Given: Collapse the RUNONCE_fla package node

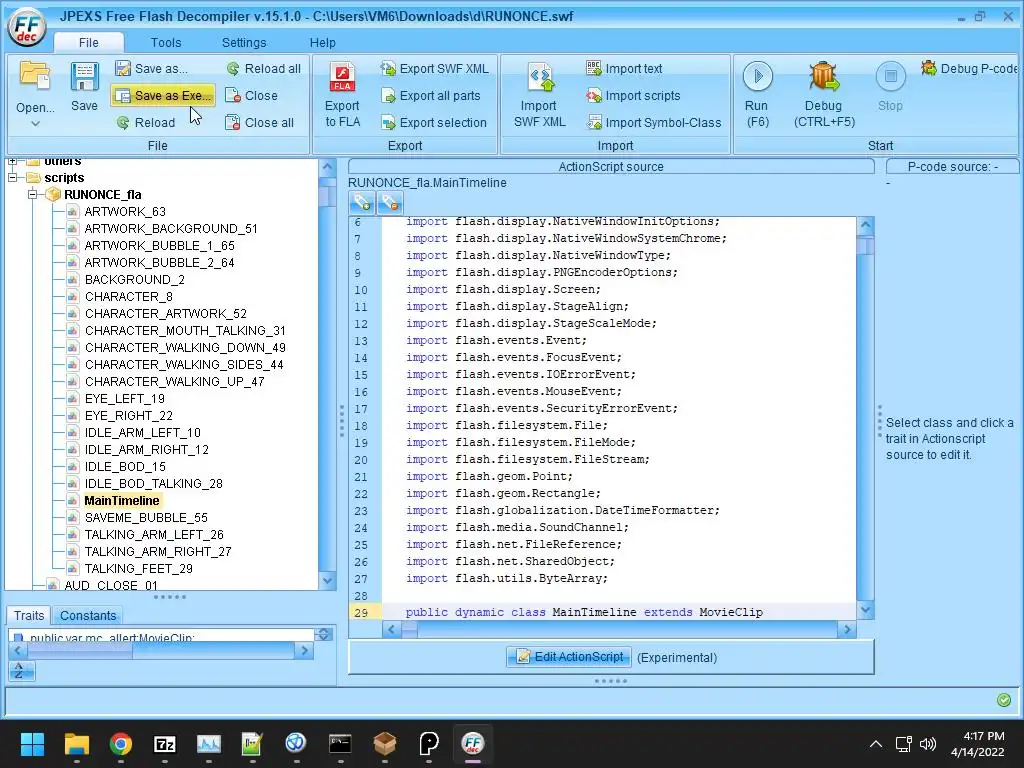Looking at the screenshot, I should coord(32,194).
